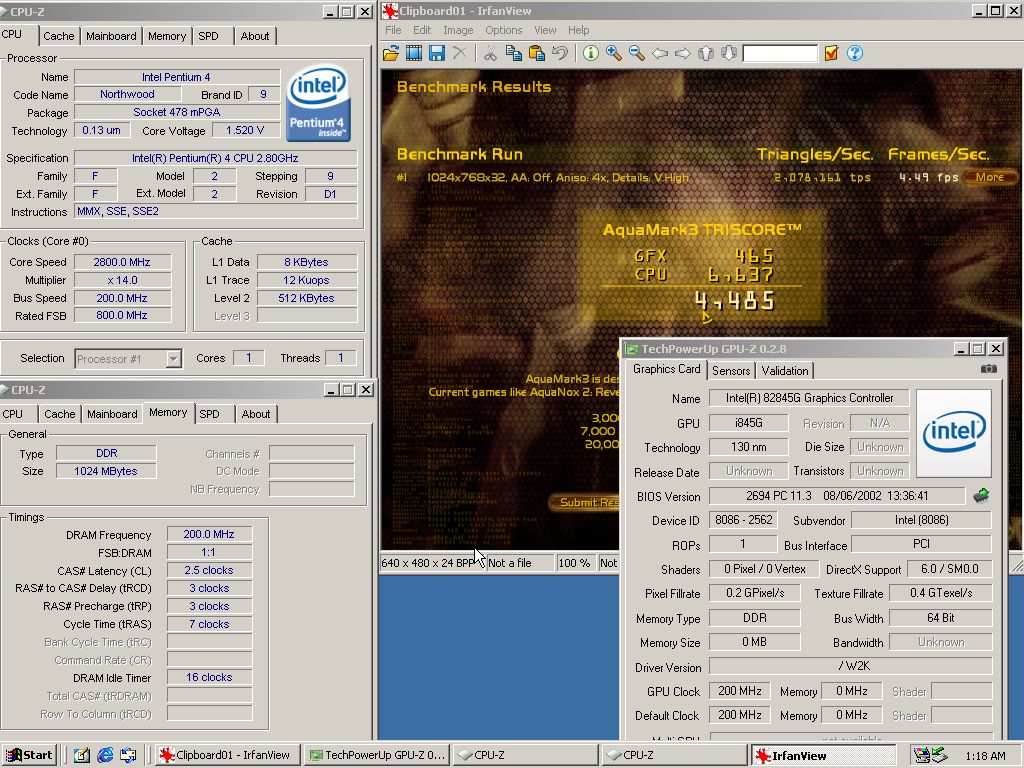Click the Copy icon in IrfanView toolbar
Viewport: 1024px width, 768px height.
[x=513, y=54]
